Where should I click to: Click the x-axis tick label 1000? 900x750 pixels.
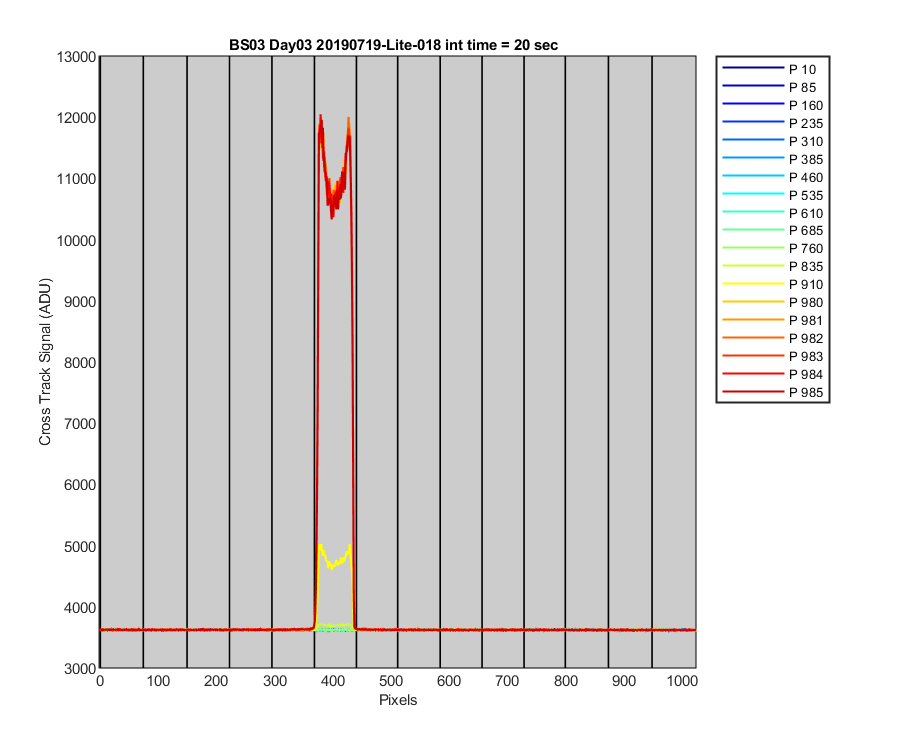pyautogui.click(x=682, y=681)
